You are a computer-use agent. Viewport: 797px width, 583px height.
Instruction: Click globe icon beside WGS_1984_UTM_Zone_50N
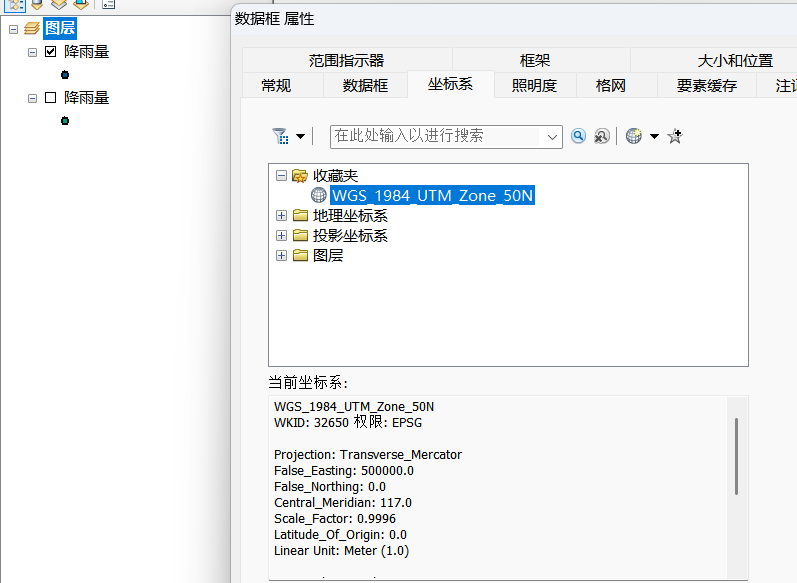pyautogui.click(x=319, y=195)
